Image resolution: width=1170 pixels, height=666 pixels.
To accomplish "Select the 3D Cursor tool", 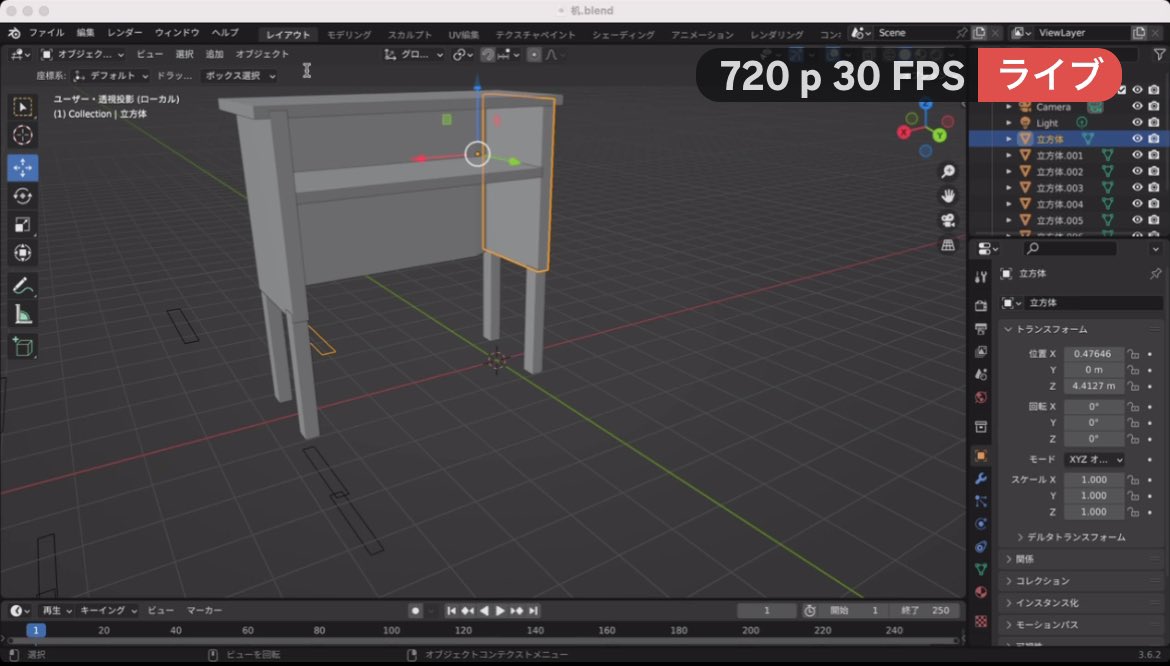I will [x=22, y=135].
